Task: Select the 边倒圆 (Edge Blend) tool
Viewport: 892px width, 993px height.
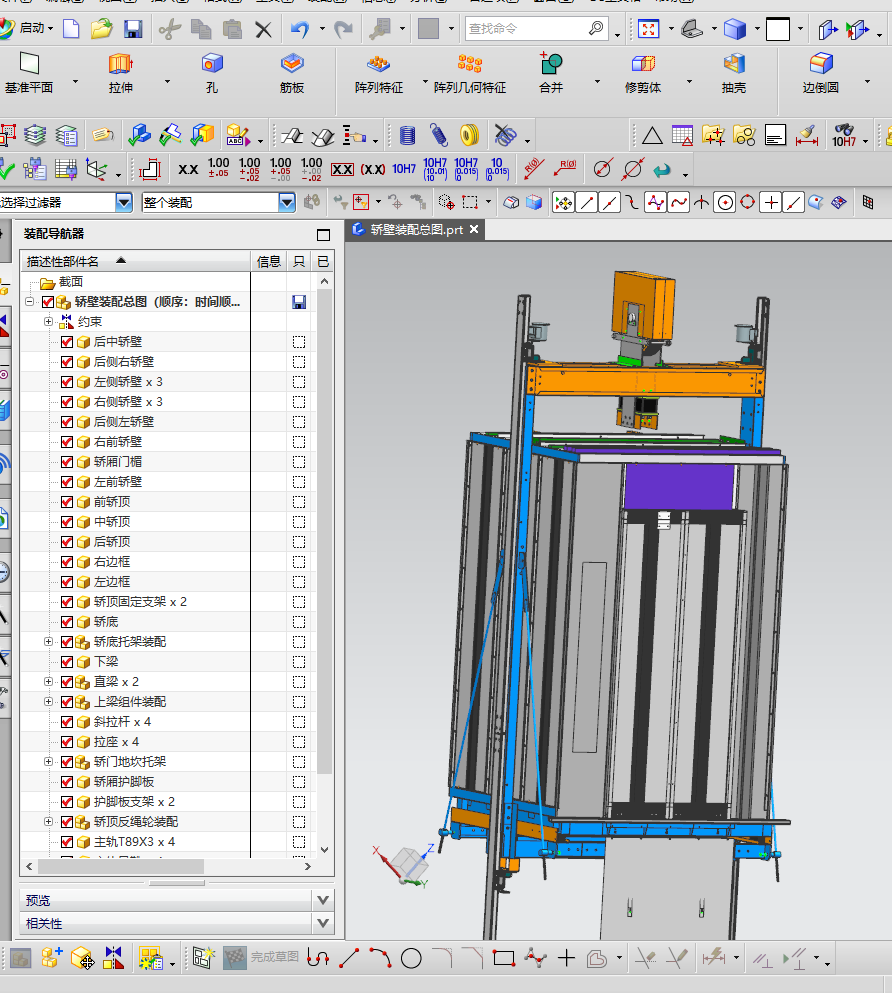Action: [x=821, y=65]
